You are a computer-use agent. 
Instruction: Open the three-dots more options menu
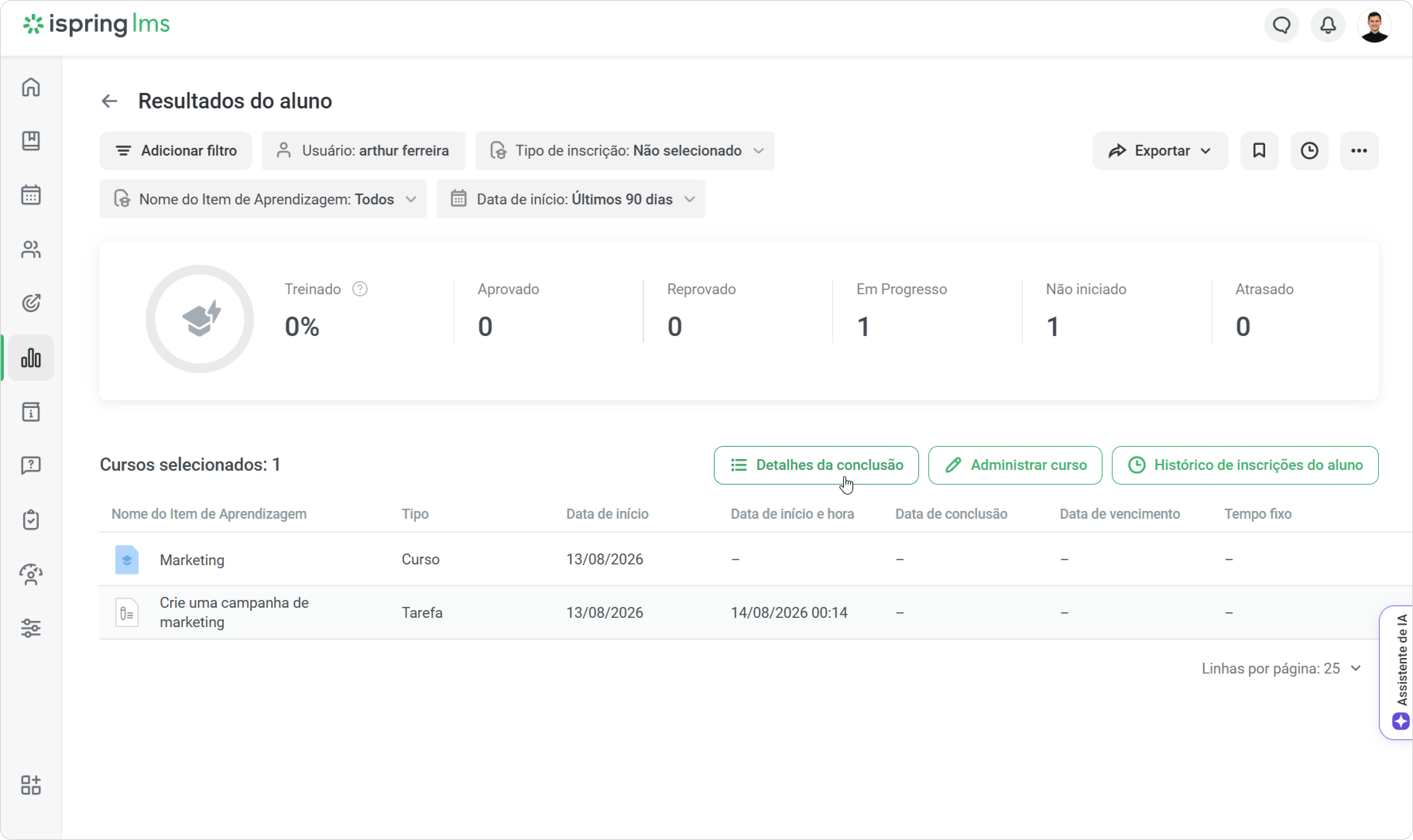tap(1359, 151)
